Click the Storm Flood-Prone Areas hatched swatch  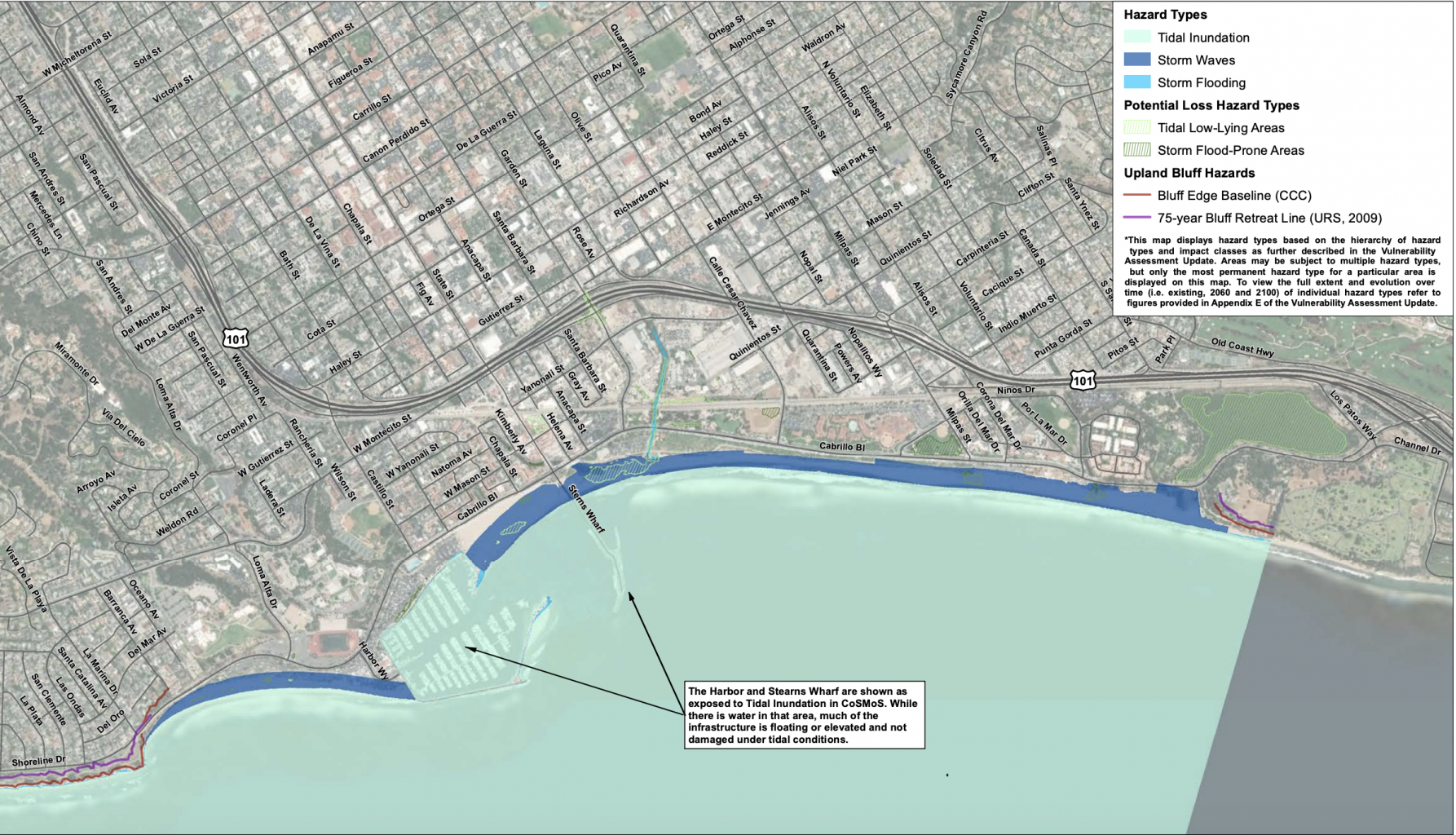click(1137, 150)
